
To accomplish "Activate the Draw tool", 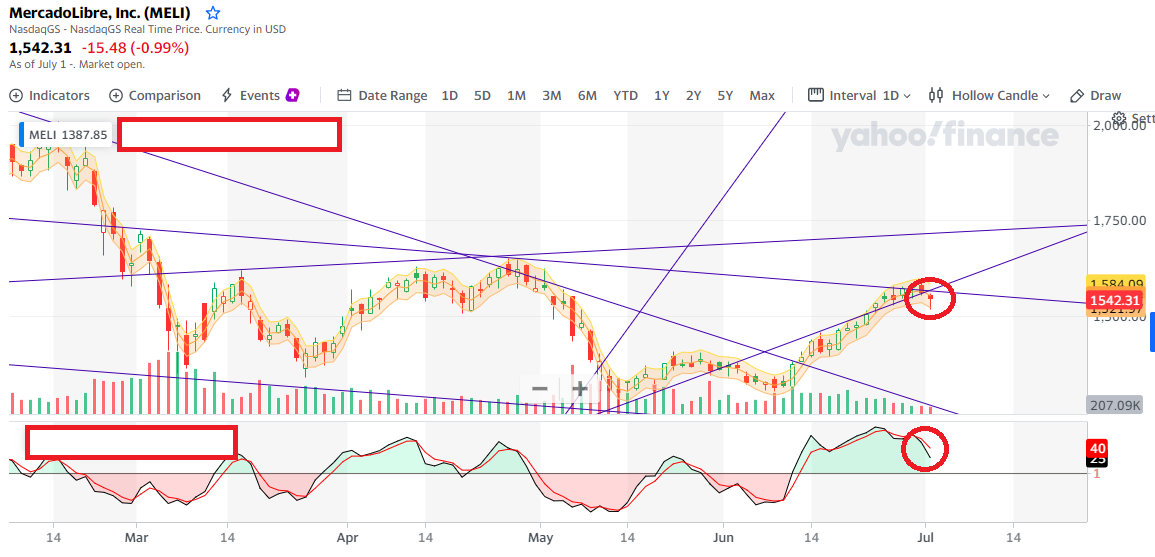I will [1095, 95].
